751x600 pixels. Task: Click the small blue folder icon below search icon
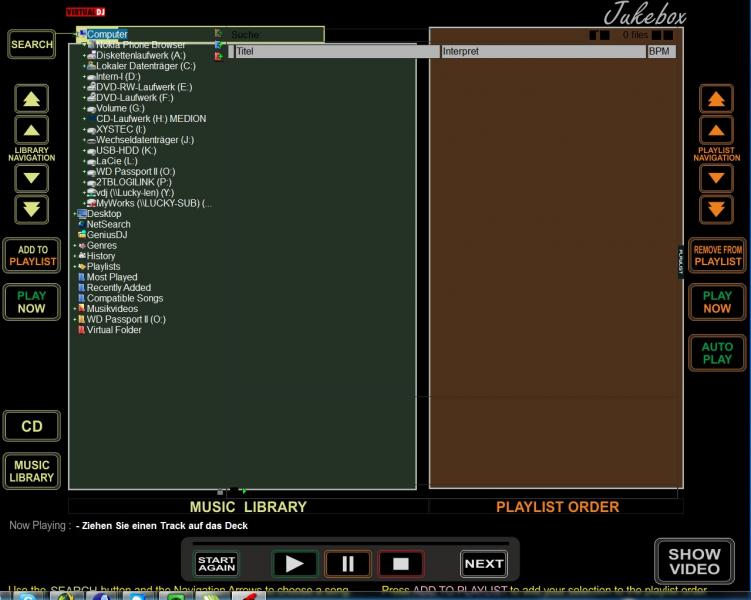(219, 45)
